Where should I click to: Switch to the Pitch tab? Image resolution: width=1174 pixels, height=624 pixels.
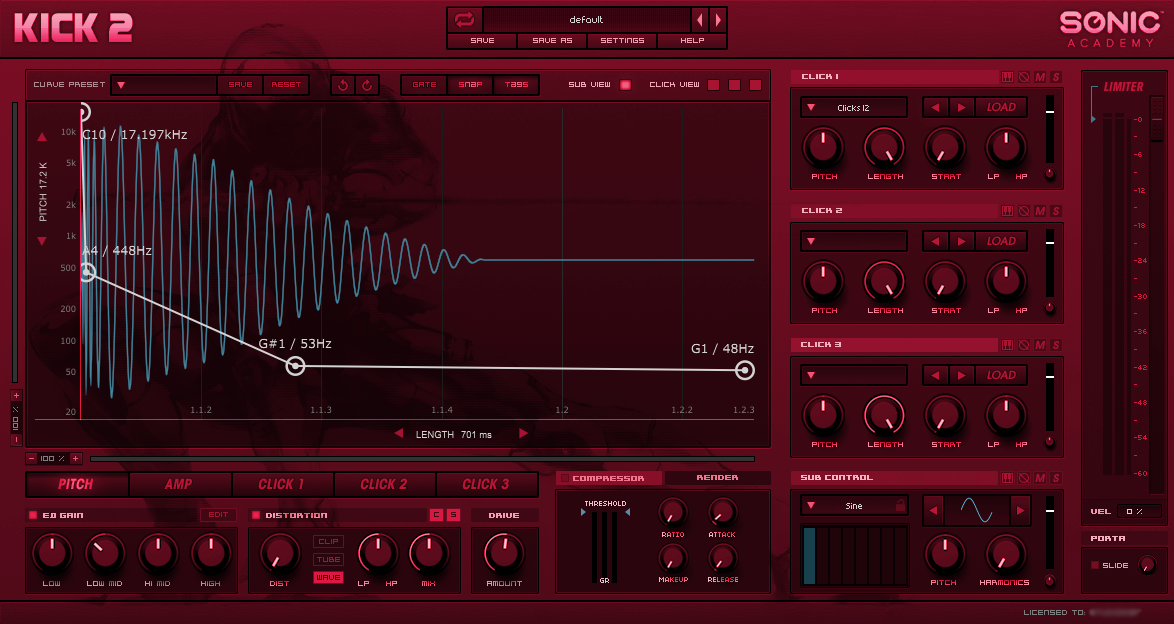coord(76,484)
